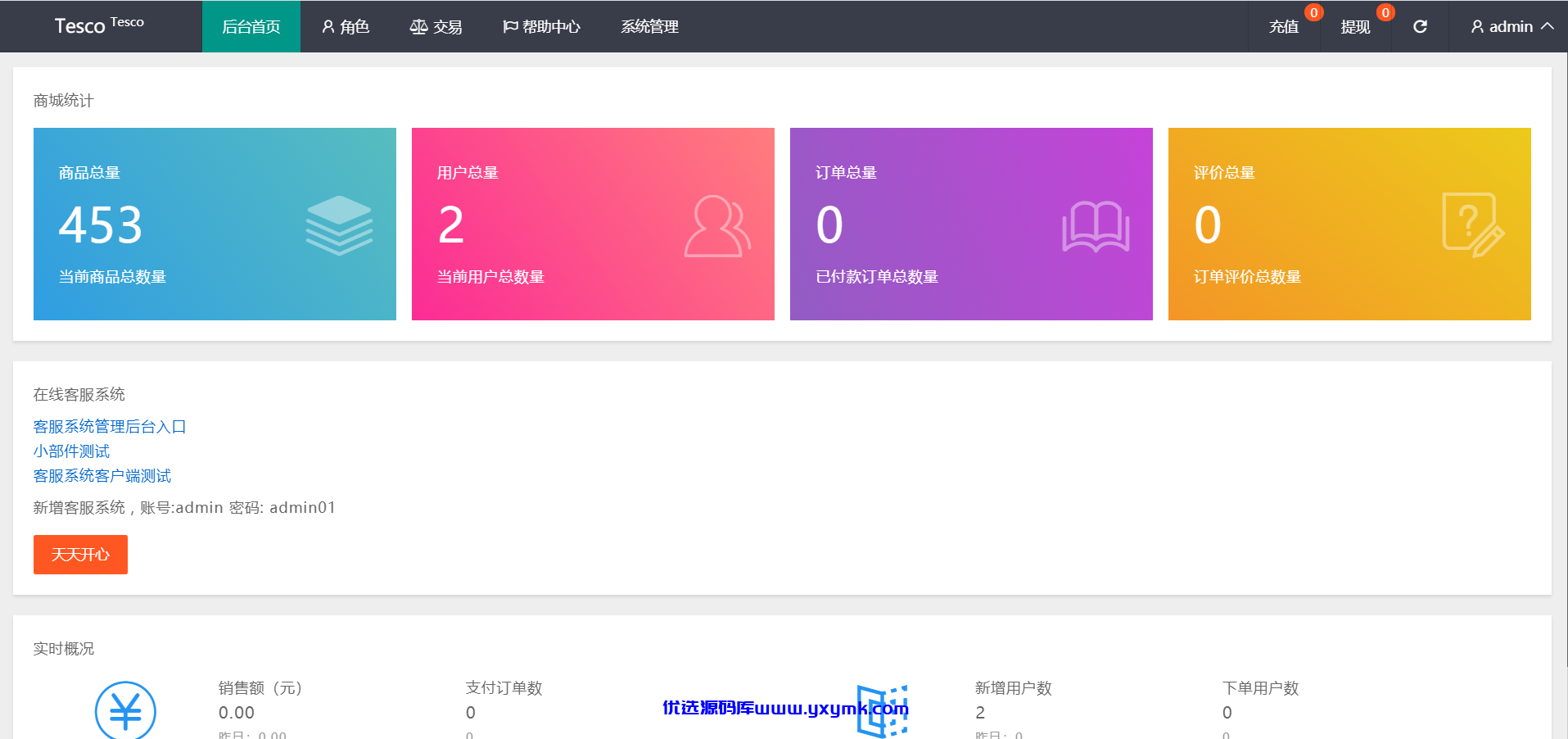The height and width of the screenshot is (739, 1568).
Task: Expand the admin user dropdown
Action: 1512,26
